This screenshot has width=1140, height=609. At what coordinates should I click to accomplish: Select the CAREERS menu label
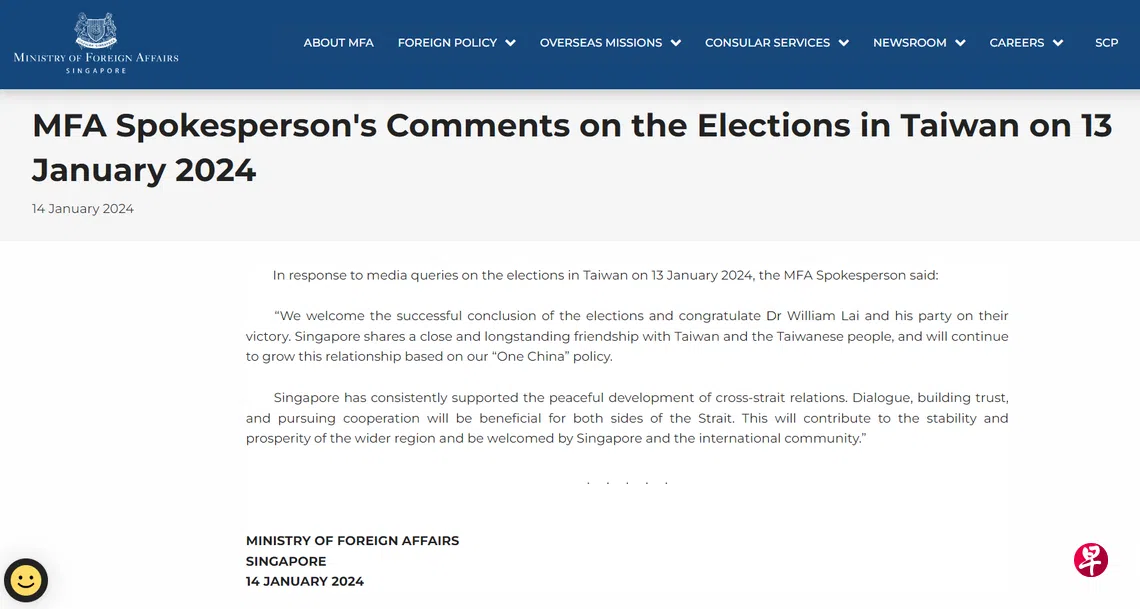[1017, 43]
